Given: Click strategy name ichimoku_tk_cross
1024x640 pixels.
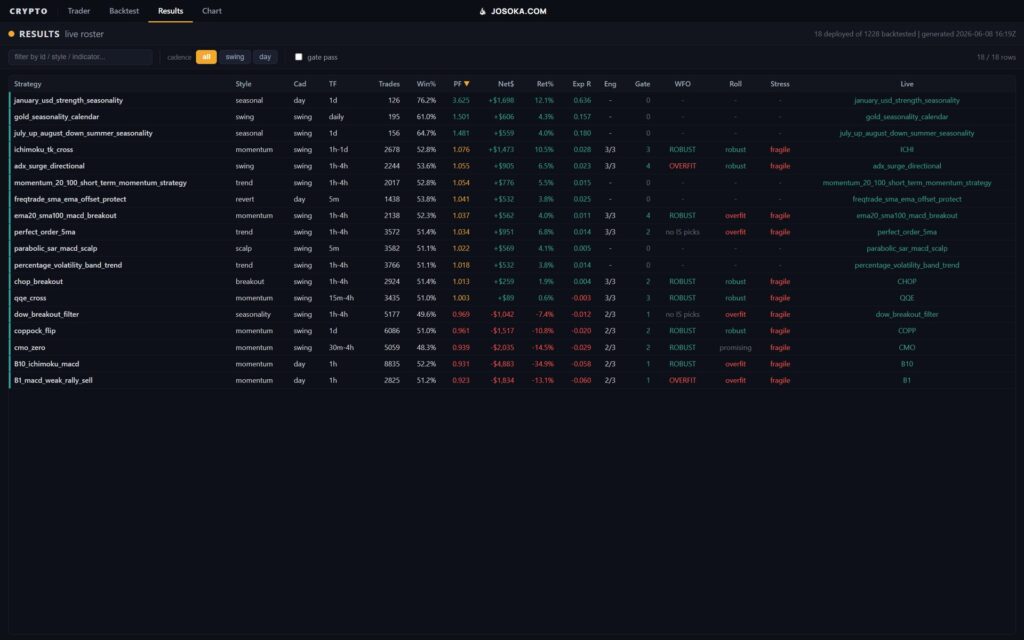Looking at the screenshot, I should coord(43,150).
